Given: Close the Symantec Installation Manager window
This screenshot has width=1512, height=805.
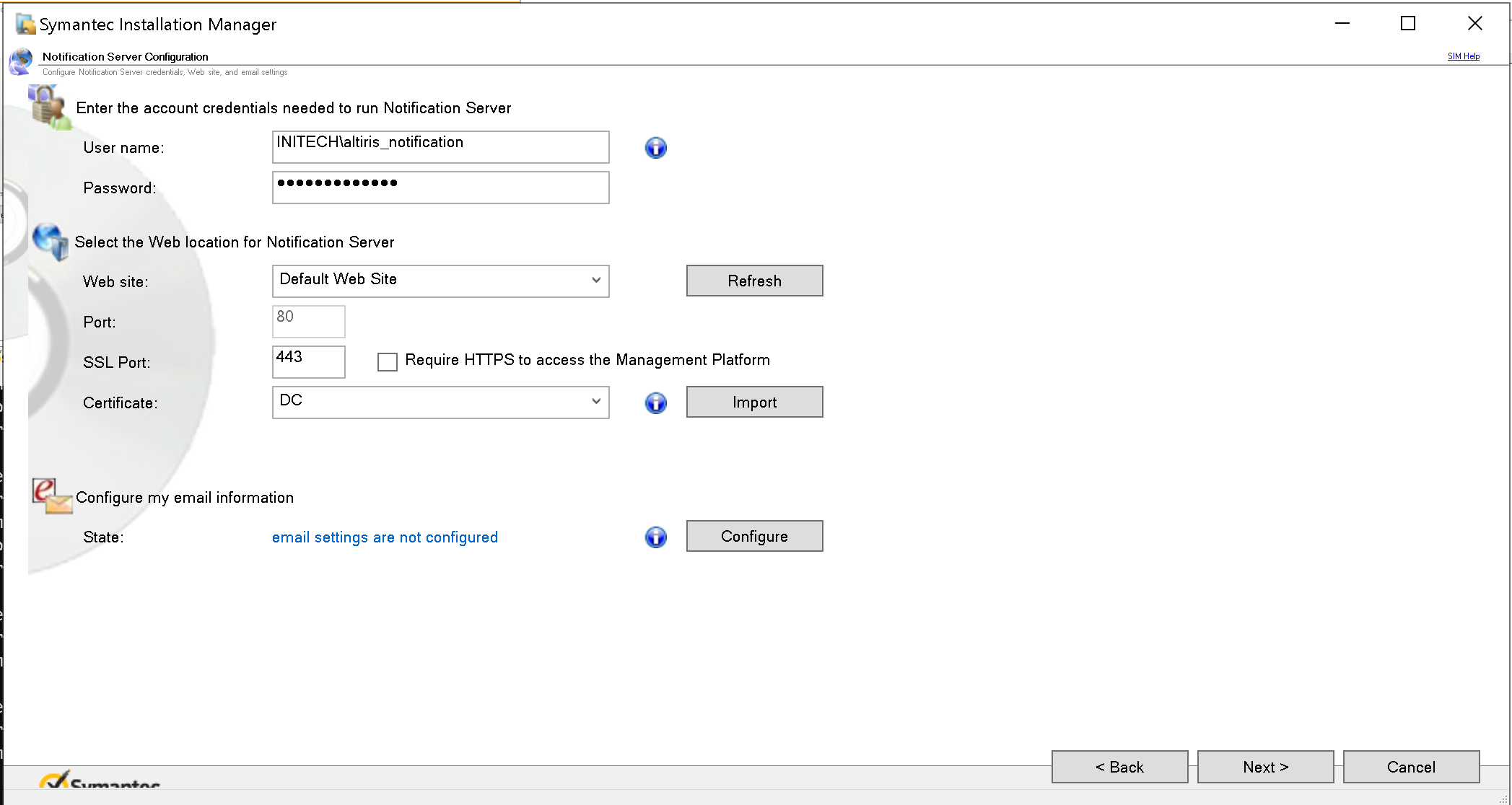Looking at the screenshot, I should click(1474, 24).
